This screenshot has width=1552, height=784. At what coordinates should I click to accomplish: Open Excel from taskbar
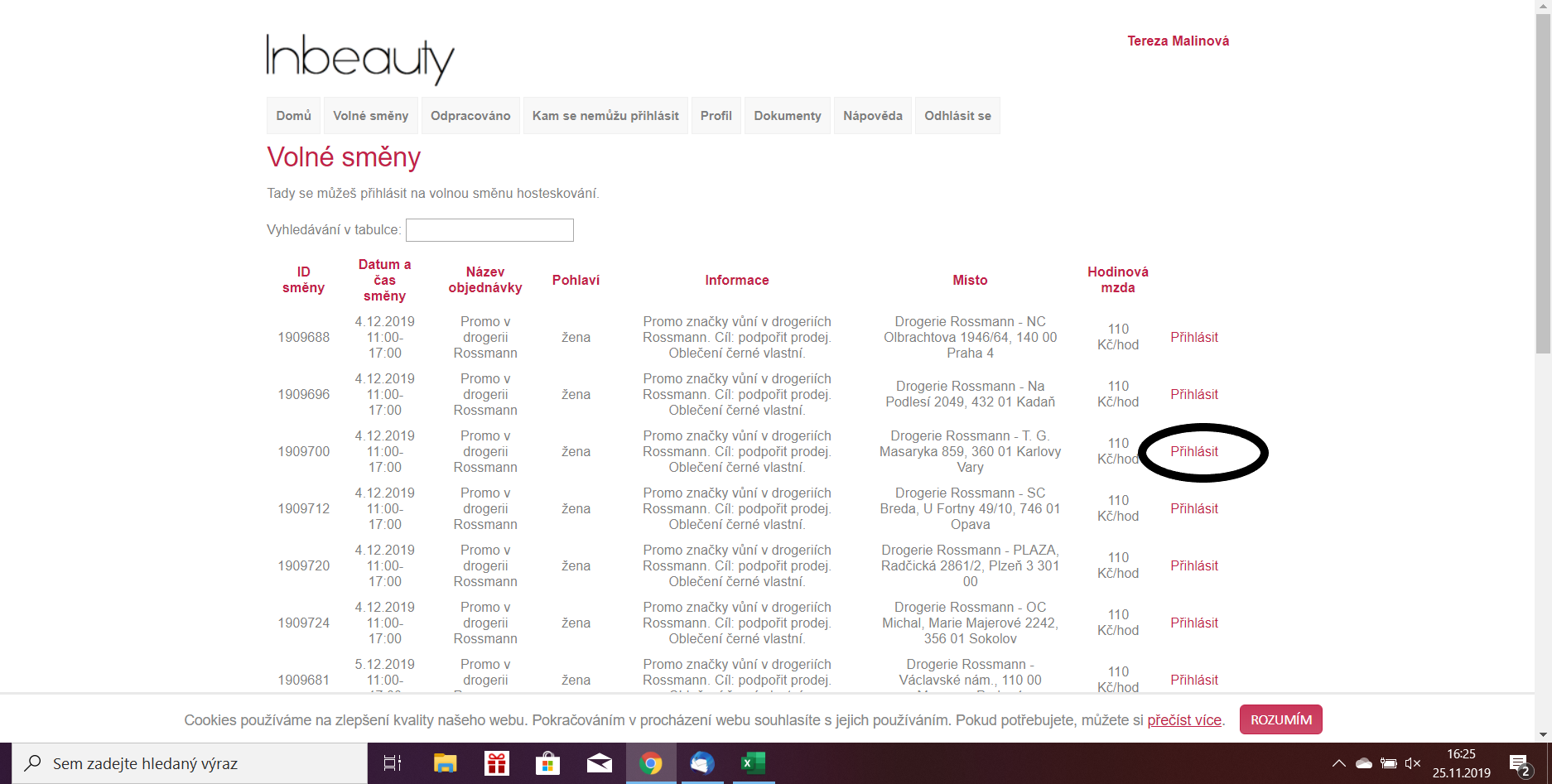point(754,763)
